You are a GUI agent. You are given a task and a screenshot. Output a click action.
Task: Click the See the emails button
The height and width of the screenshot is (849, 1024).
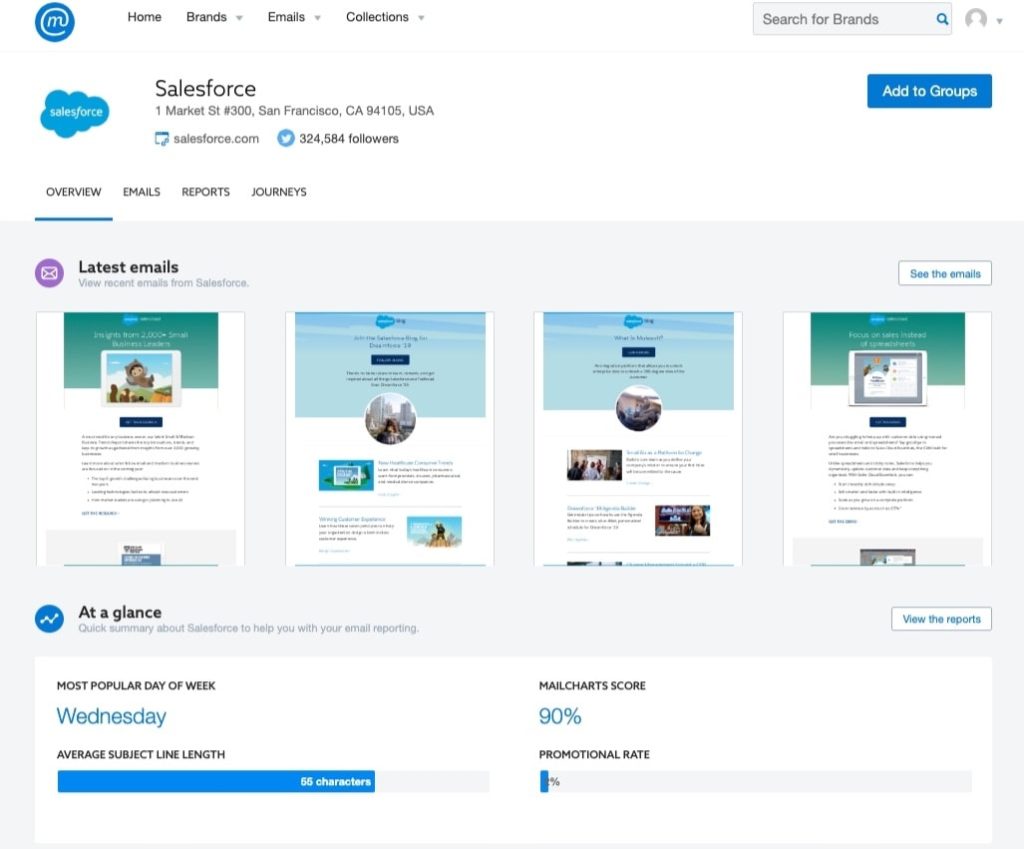[x=945, y=274]
